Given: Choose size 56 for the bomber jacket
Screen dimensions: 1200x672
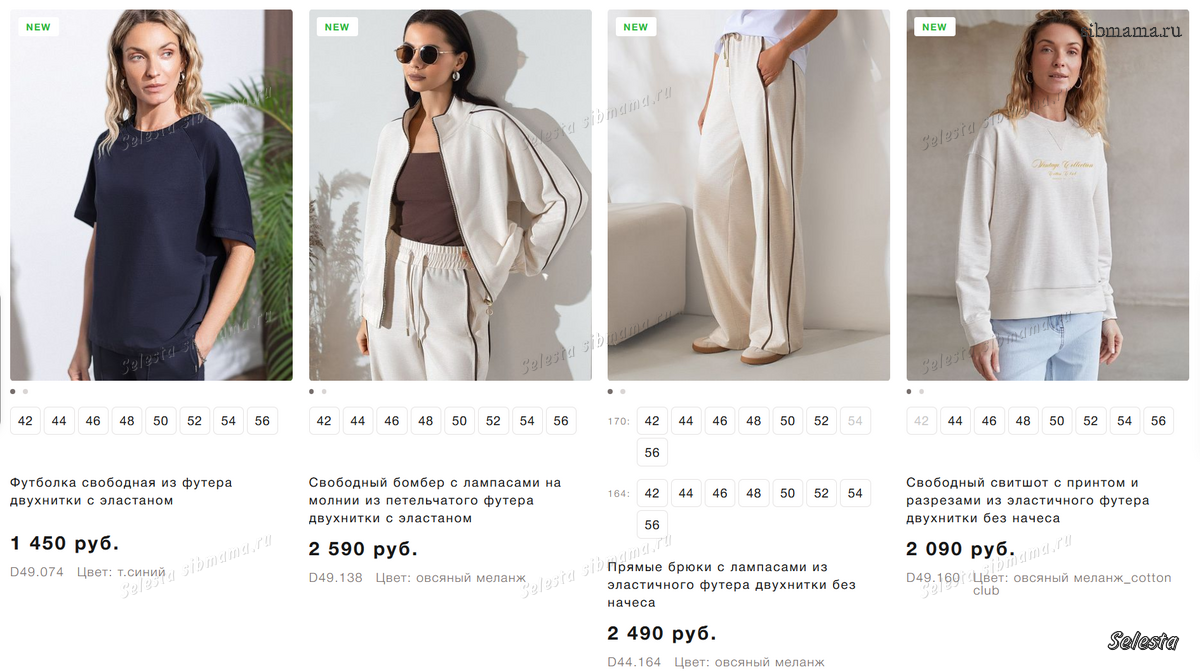Looking at the screenshot, I should pos(561,421).
